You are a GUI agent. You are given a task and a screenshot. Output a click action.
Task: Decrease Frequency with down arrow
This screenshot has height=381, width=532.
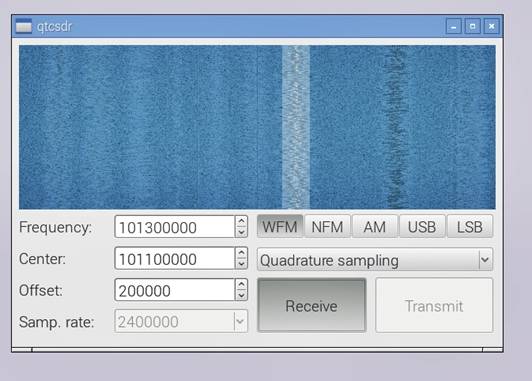coord(241,232)
